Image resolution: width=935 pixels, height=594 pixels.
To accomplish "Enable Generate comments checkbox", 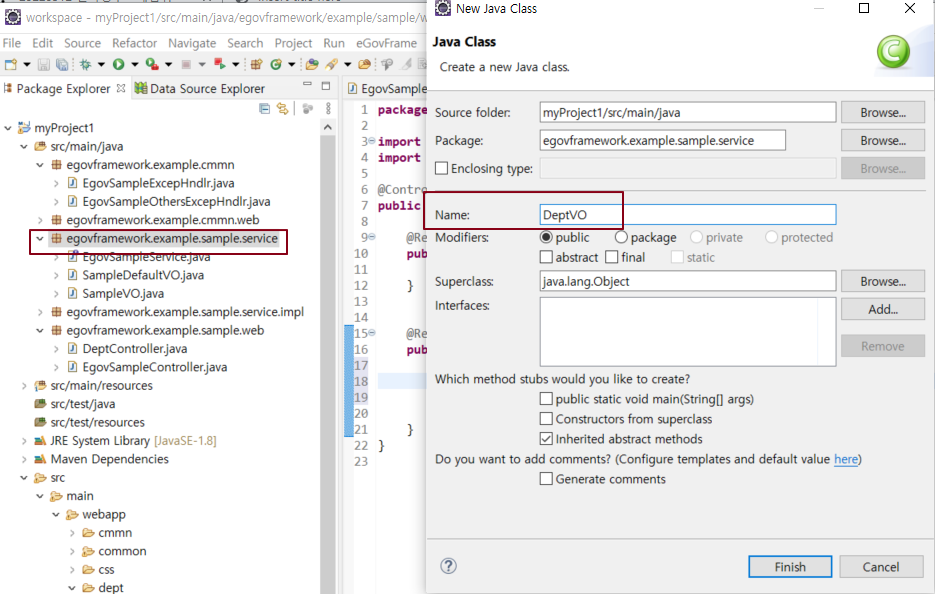I will tap(546, 478).
